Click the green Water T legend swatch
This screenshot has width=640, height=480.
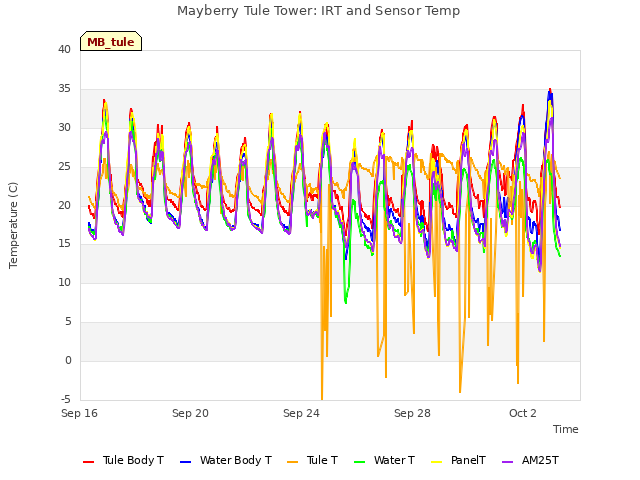[359, 462]
